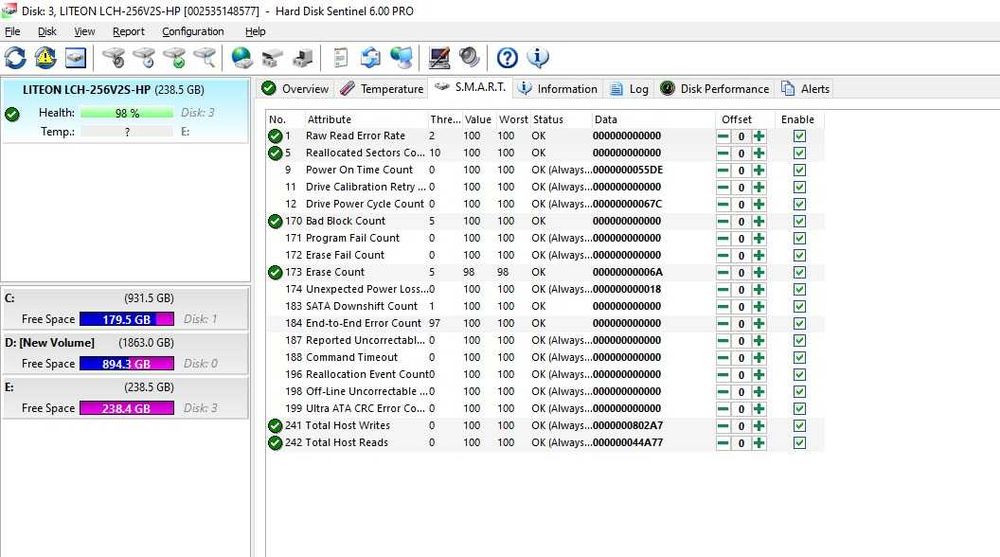Toggle Enable checkbox for Command Timeout
This screenshot has width=1000, height=557.
(x=799, y=358)
